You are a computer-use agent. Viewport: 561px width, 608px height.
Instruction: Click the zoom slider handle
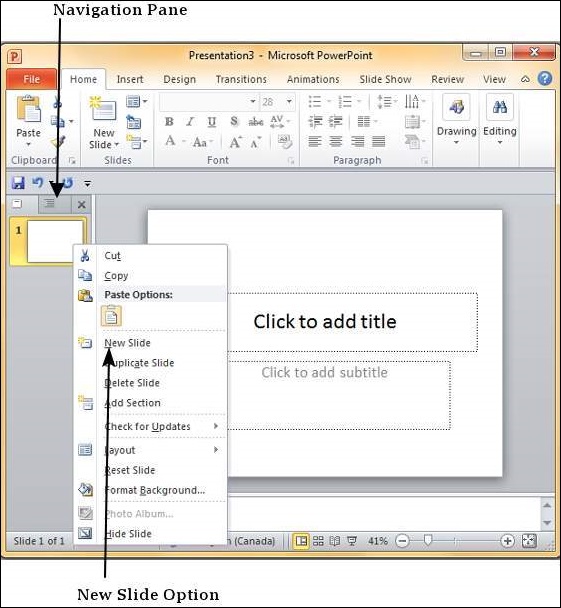tap(428, 540)
